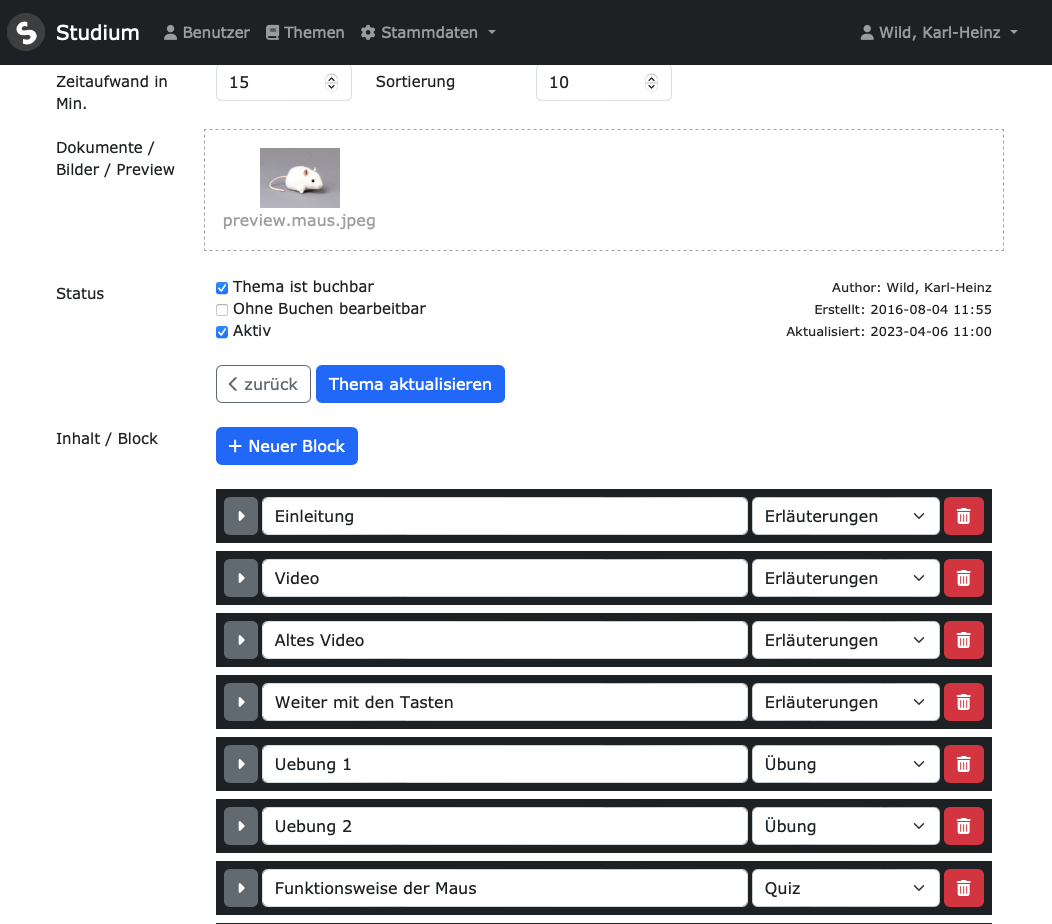Image resolution: width=1052 pixels, height=924 pixels.
Task: Click trash icon for Uebung 1
Action: tap(963, 764)
